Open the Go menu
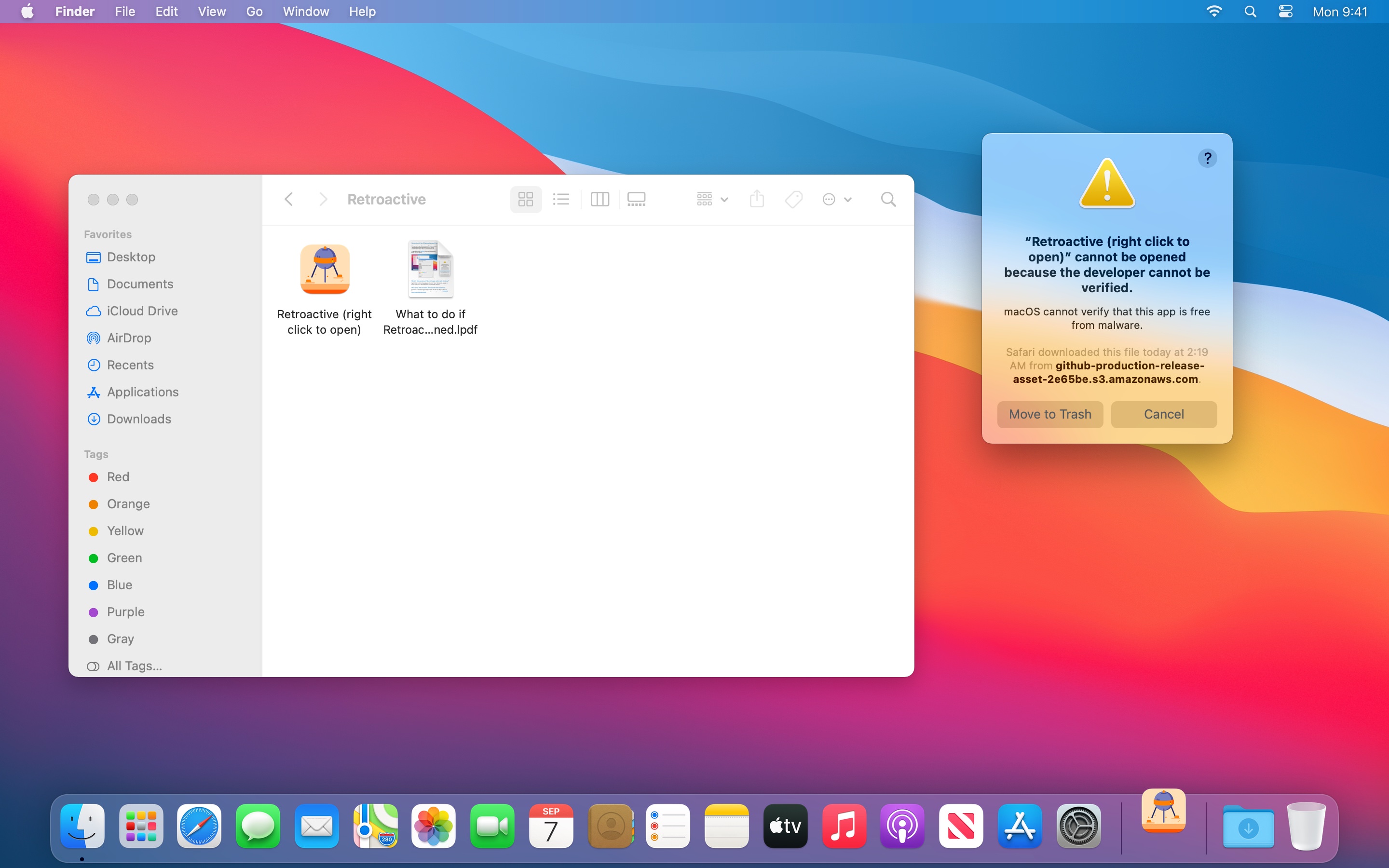The width and height of the screenshot is (1389, 868). click(254, 12)
